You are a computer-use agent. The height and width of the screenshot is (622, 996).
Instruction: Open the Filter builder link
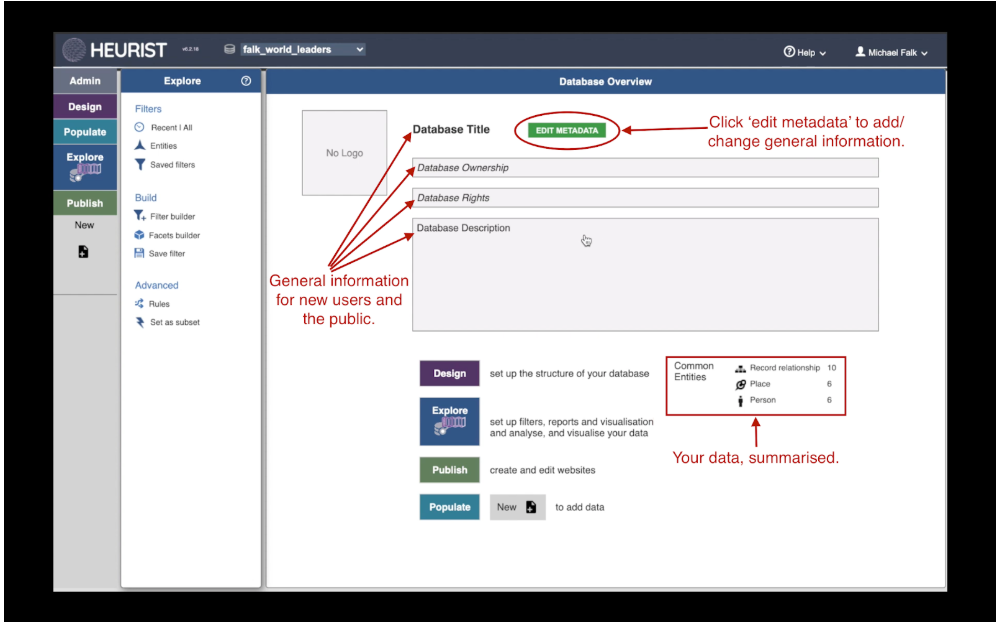click(173, 217)
